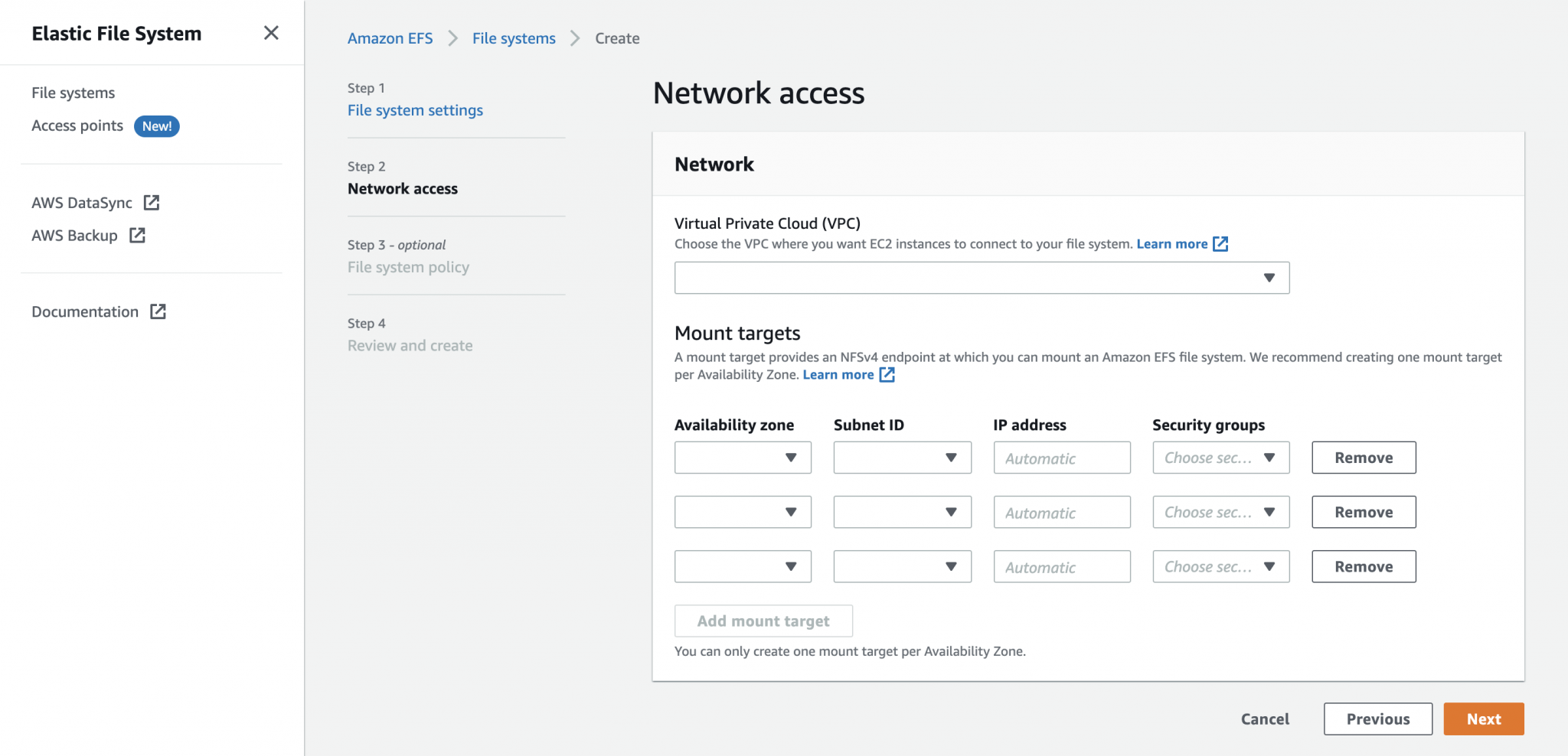Click the New badge beside Access points
Screen dimensions: 1568x756
point(156,125)
